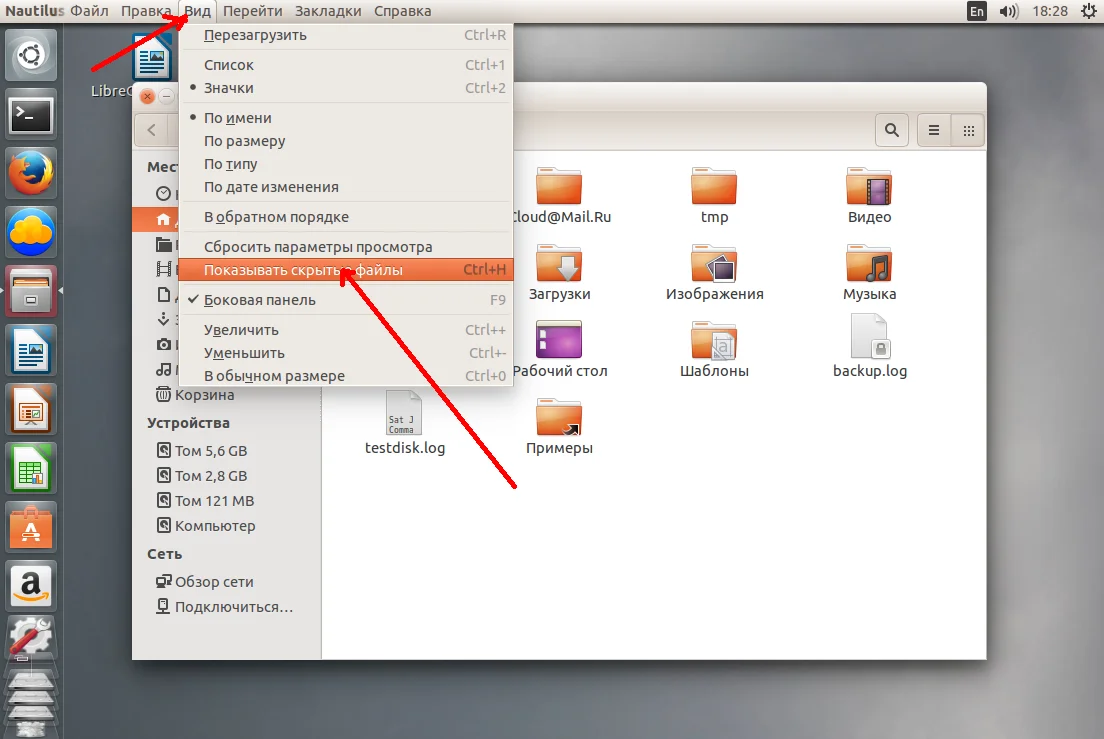Open Ubuntu Software Center icon
The height and width of the screenshot is (739, 1104).
pos(30,528)
